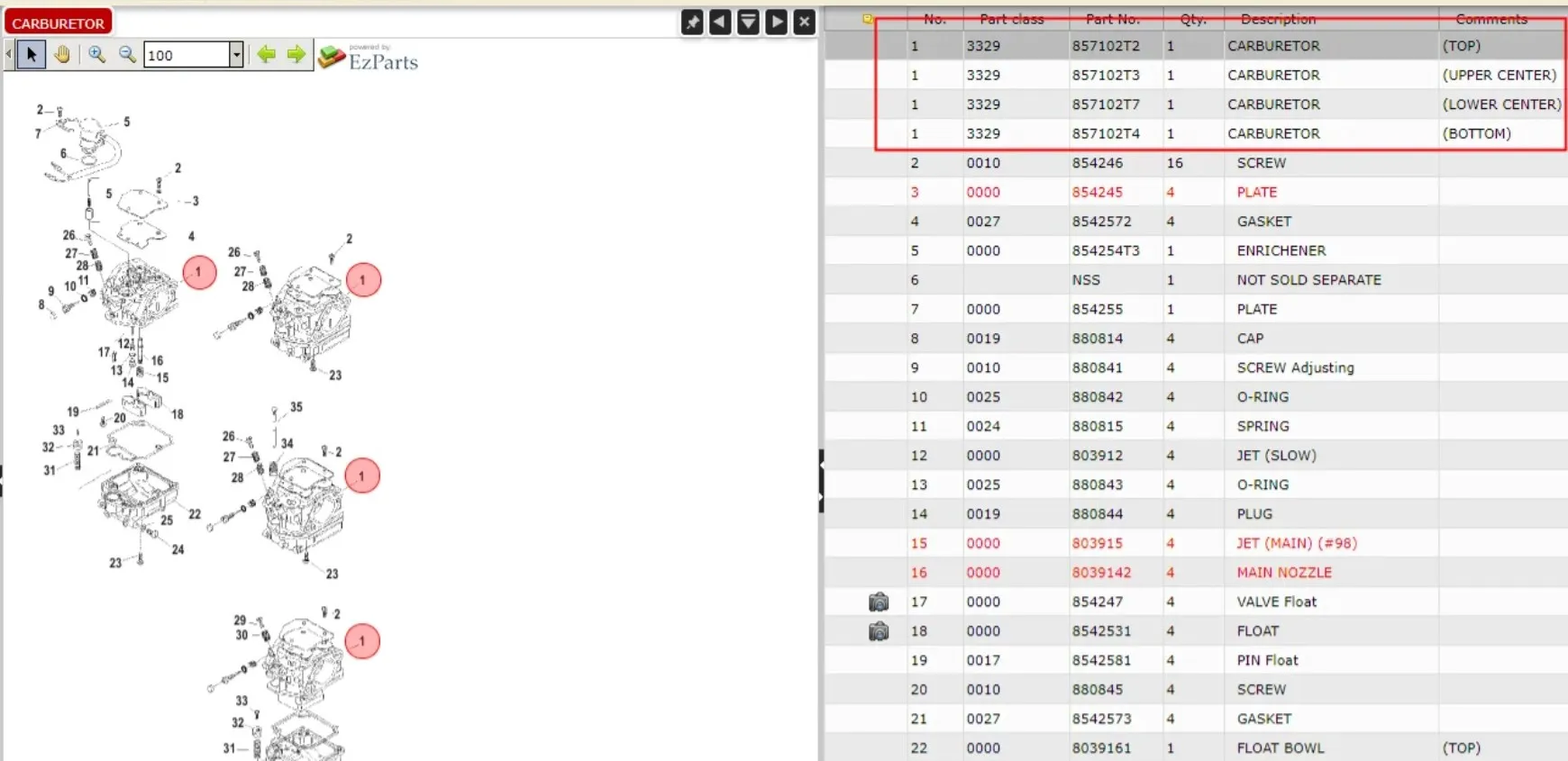This screenshot has height=761, width=1568.
Task: Sort by the Description column header
Action: coord(1278,19)
